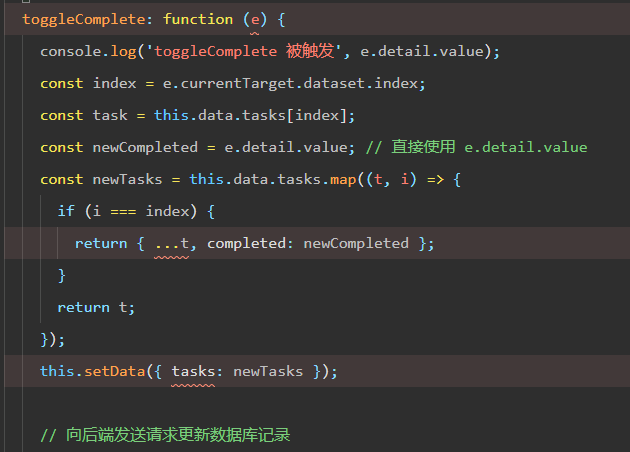Click e.currentTarget.dataset.index expression

click(x=290, y=84)
